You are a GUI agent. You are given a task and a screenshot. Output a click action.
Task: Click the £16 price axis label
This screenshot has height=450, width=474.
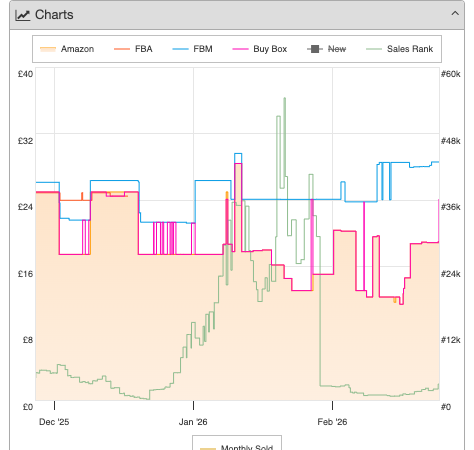click(26, 274)
